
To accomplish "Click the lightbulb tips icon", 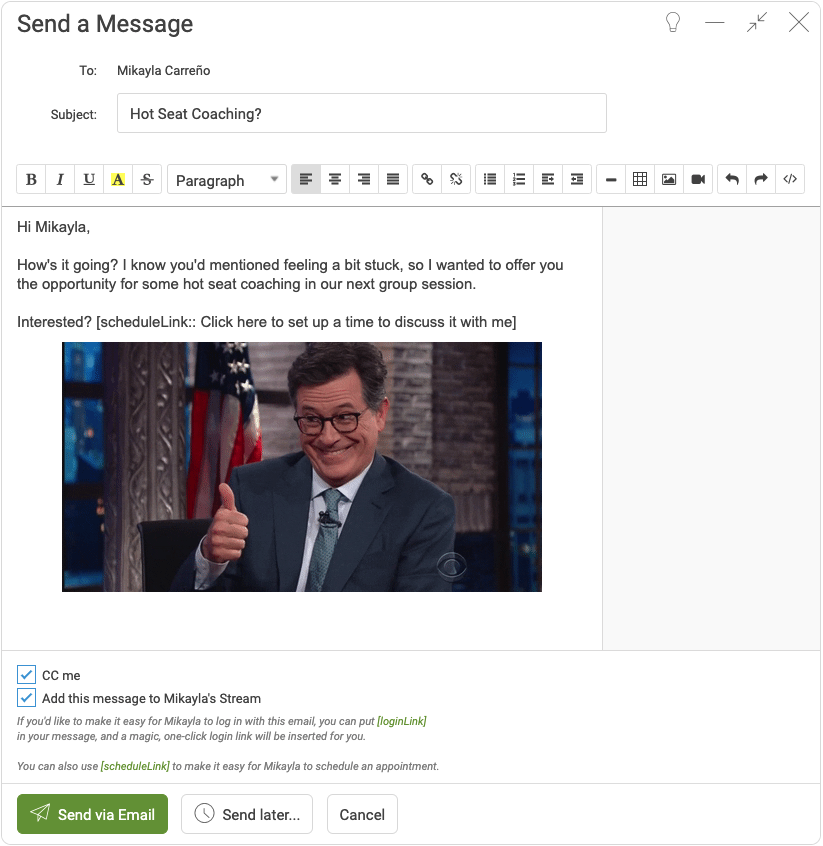I will pyautogui.click(x=673, y=23).
